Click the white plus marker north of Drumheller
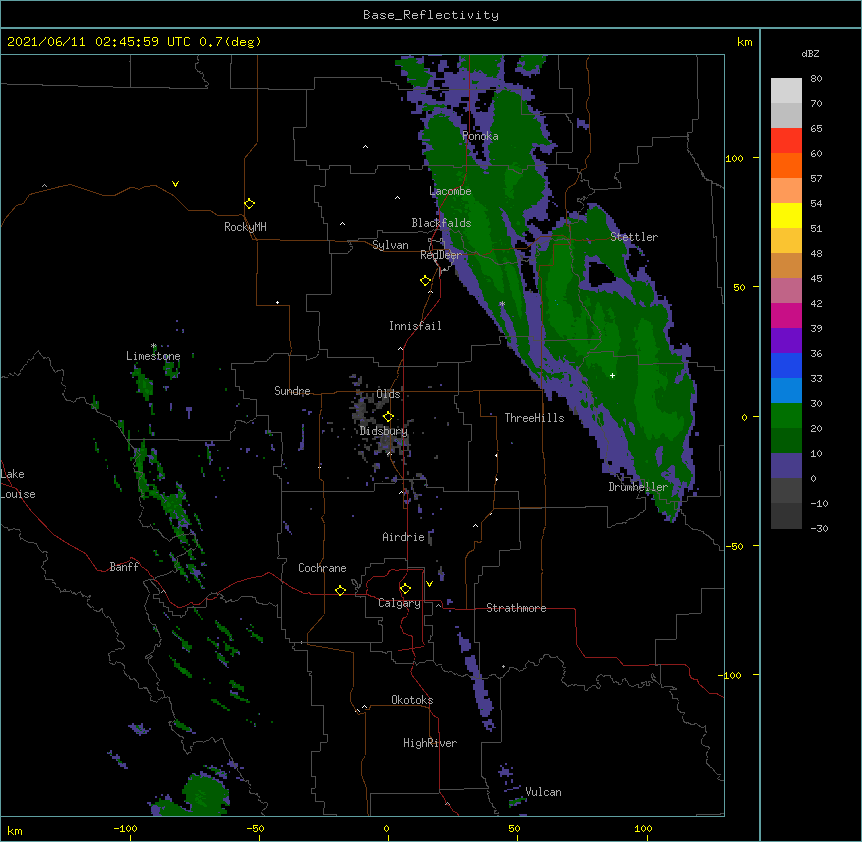Viewport: 862px width, 842px height. [612, 375]
